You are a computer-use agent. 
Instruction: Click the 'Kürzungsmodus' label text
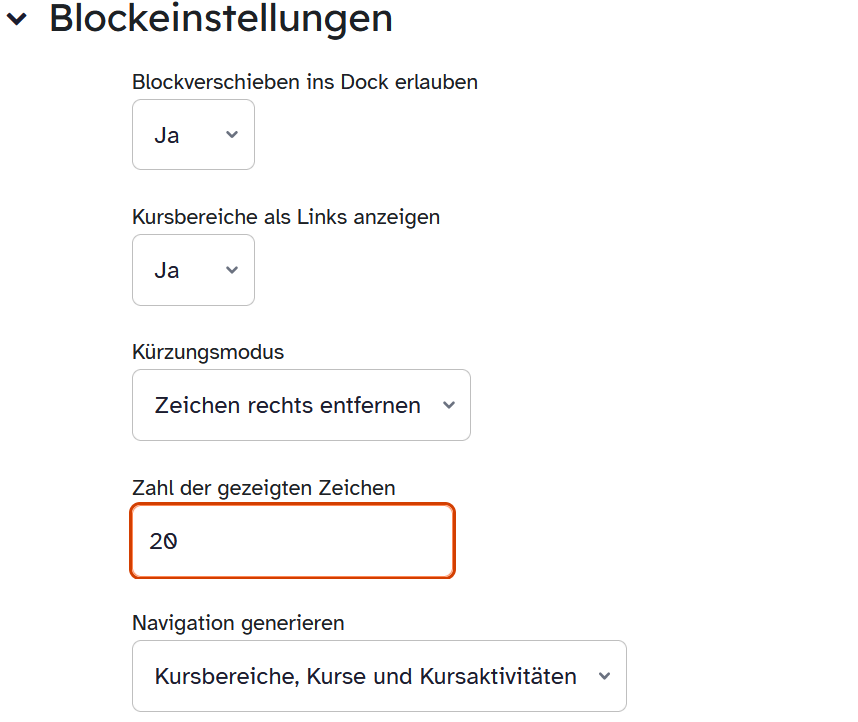208,352
